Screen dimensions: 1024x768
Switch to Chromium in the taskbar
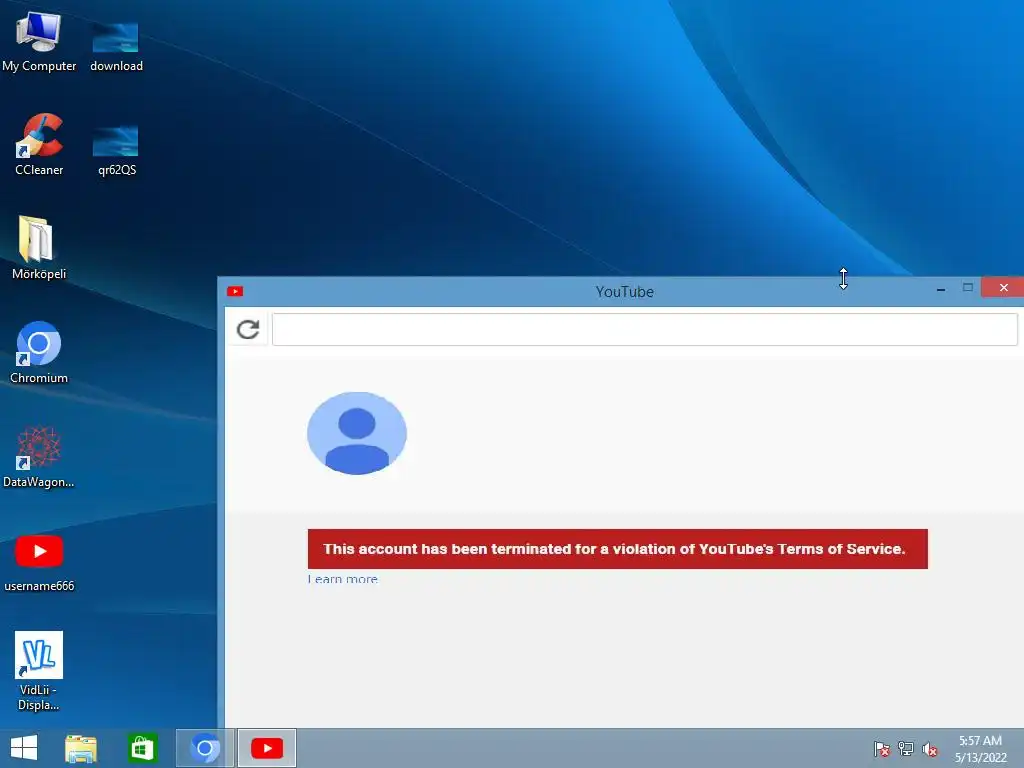coord(205,748)
